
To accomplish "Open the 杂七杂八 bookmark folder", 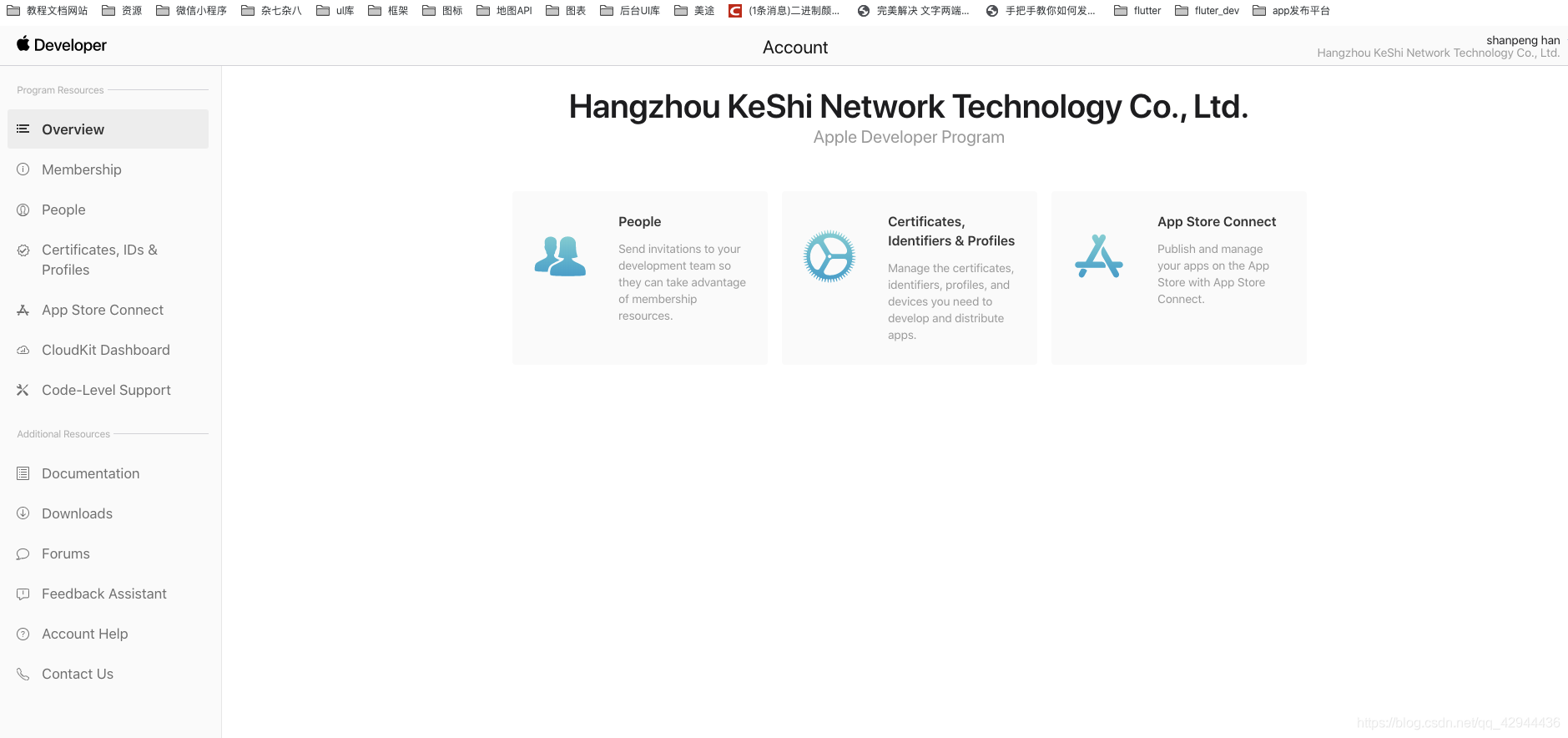I will (271, 11).
